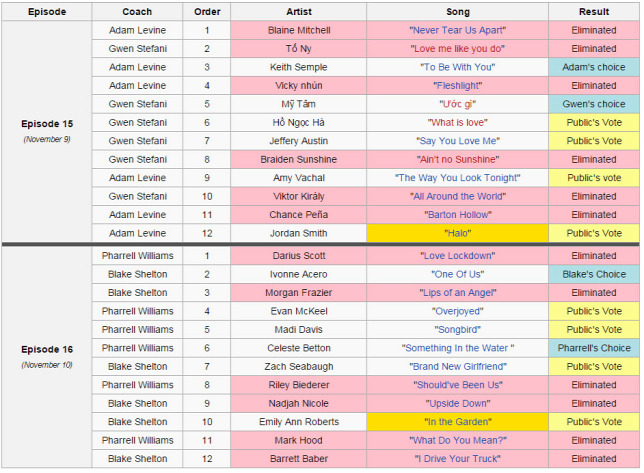This screenshot has width=644, height=473.
Task: Open "The Way You Look Tonight" link
Action: 458,178
